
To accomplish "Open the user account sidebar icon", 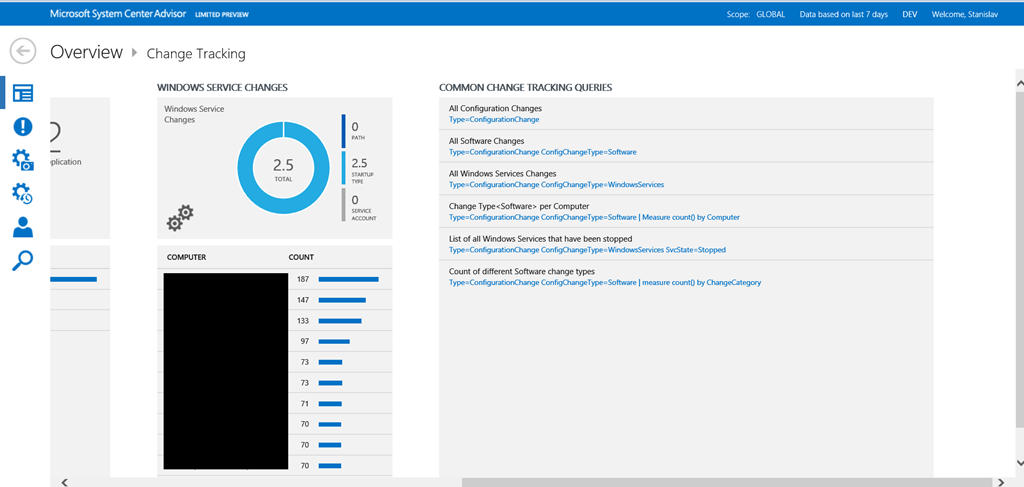I will pos(22,228).
